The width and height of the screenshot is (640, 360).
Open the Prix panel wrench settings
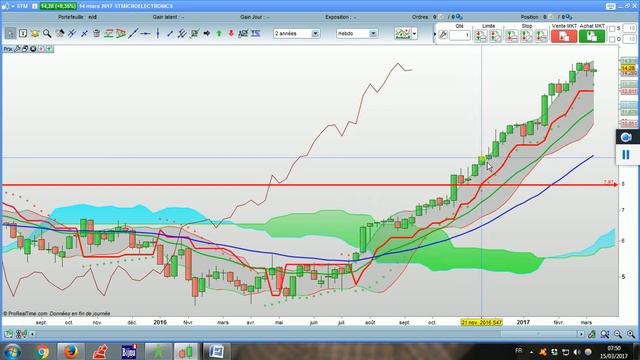click(x=17, y=49)
